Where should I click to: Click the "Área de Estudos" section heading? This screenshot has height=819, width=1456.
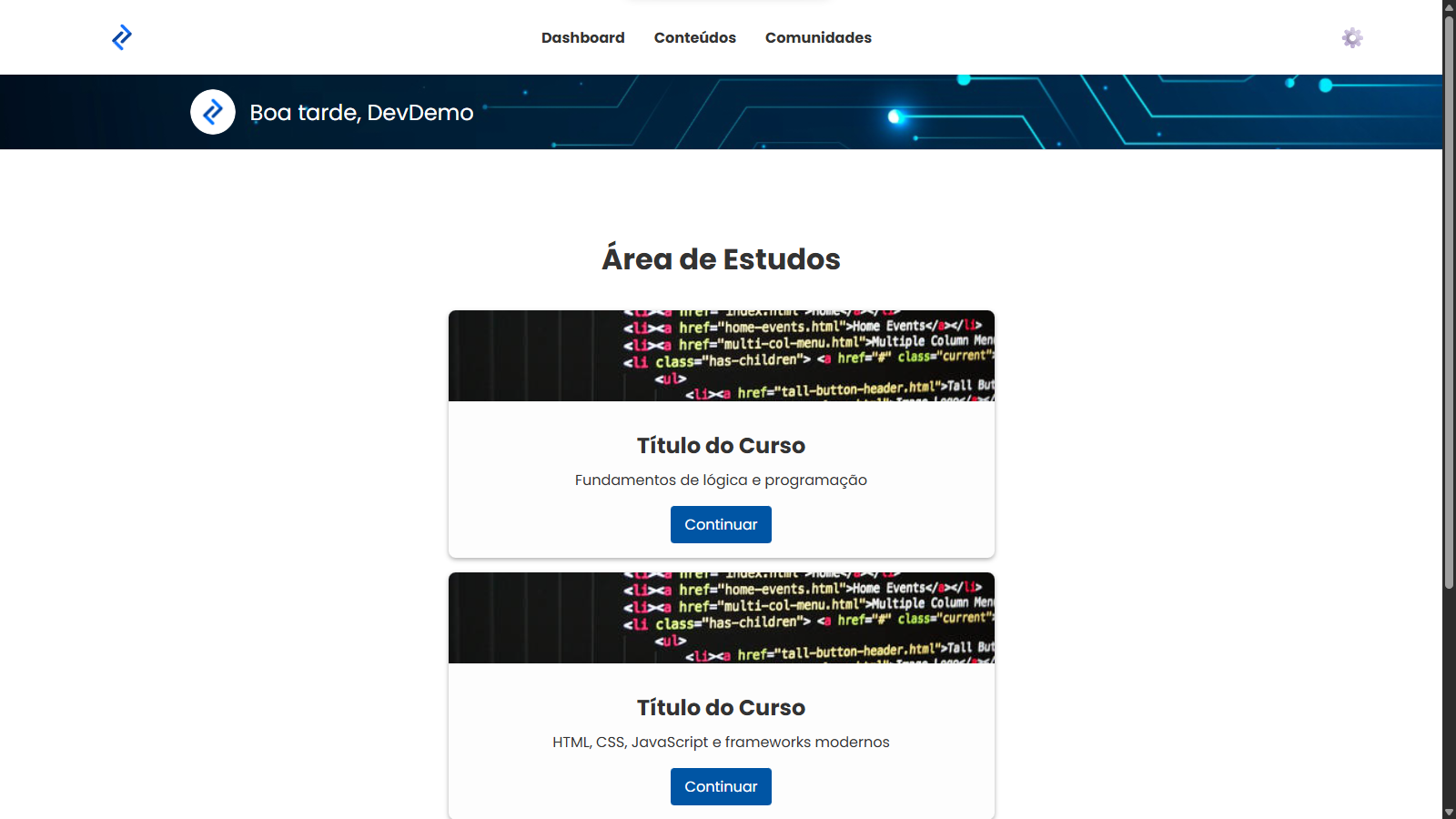[x=721, y=258]
